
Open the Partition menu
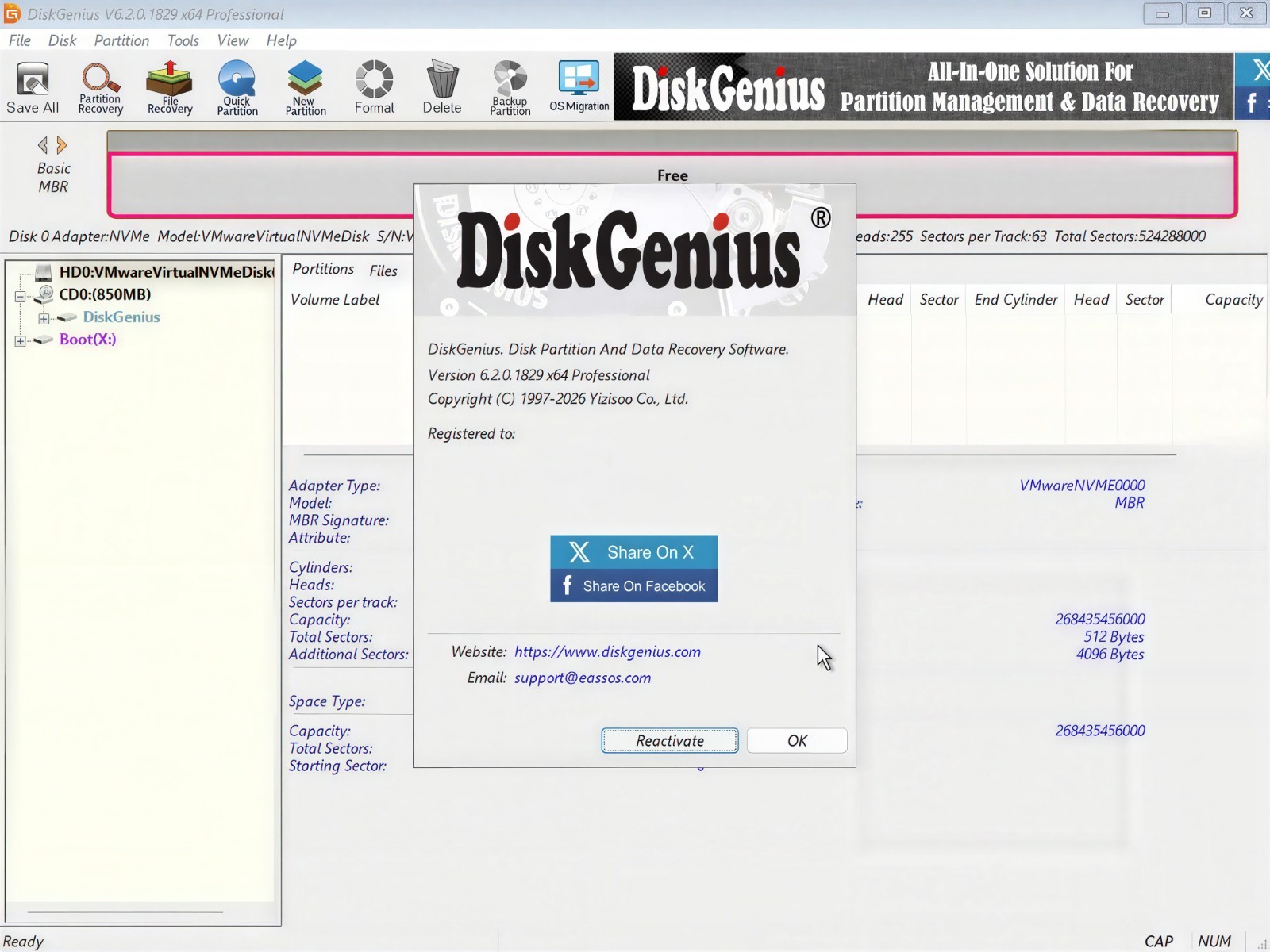click(121, 40)
